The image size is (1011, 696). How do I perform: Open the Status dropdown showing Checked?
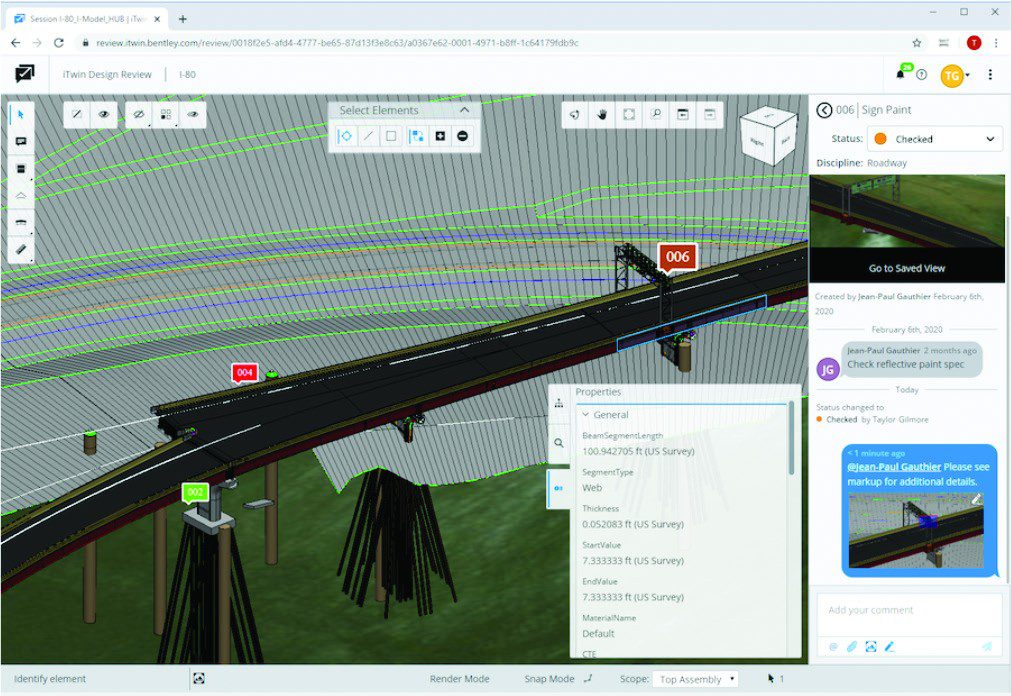(x=933, y=139)
